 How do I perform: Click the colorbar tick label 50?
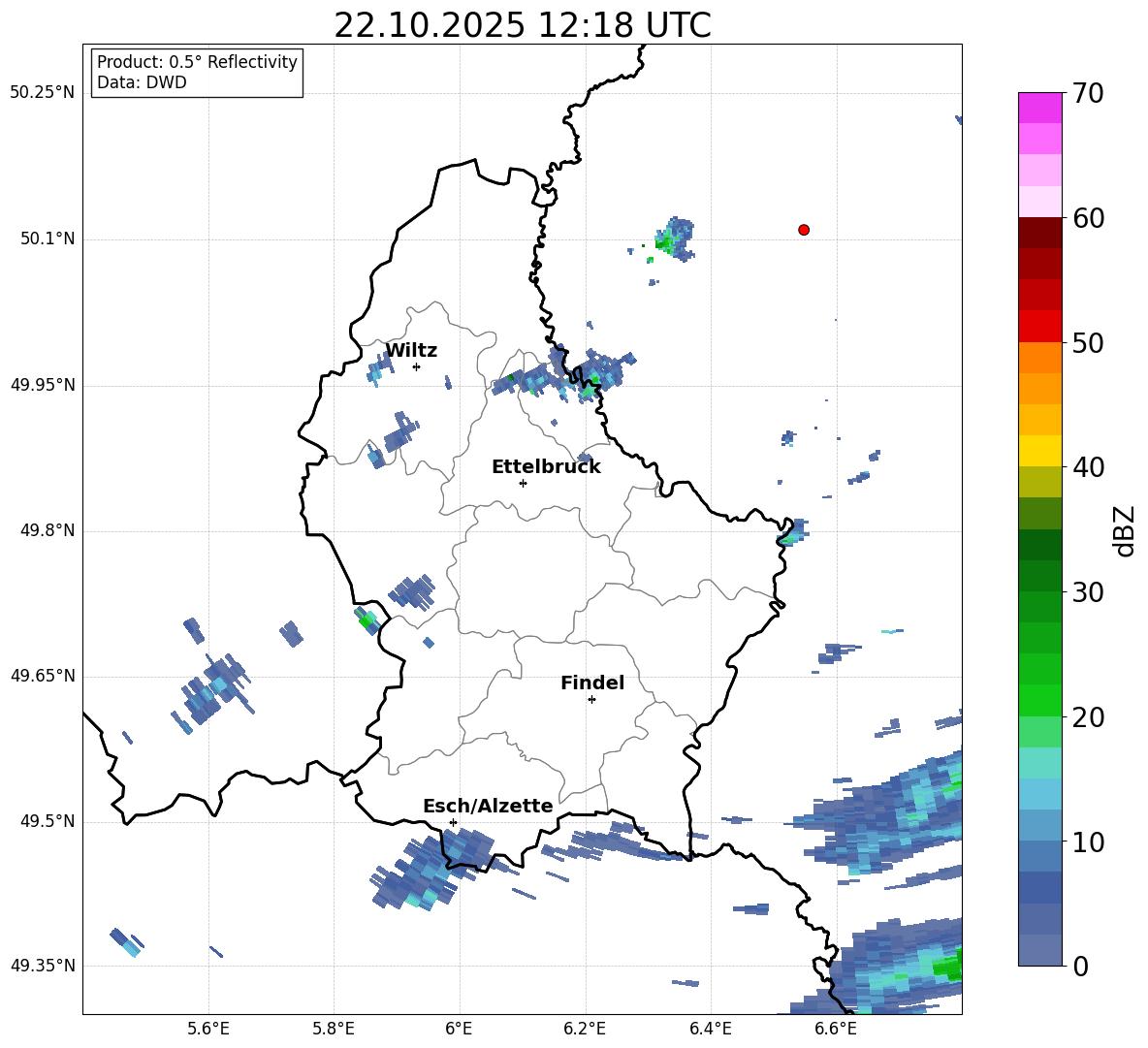coord(1087,343)
